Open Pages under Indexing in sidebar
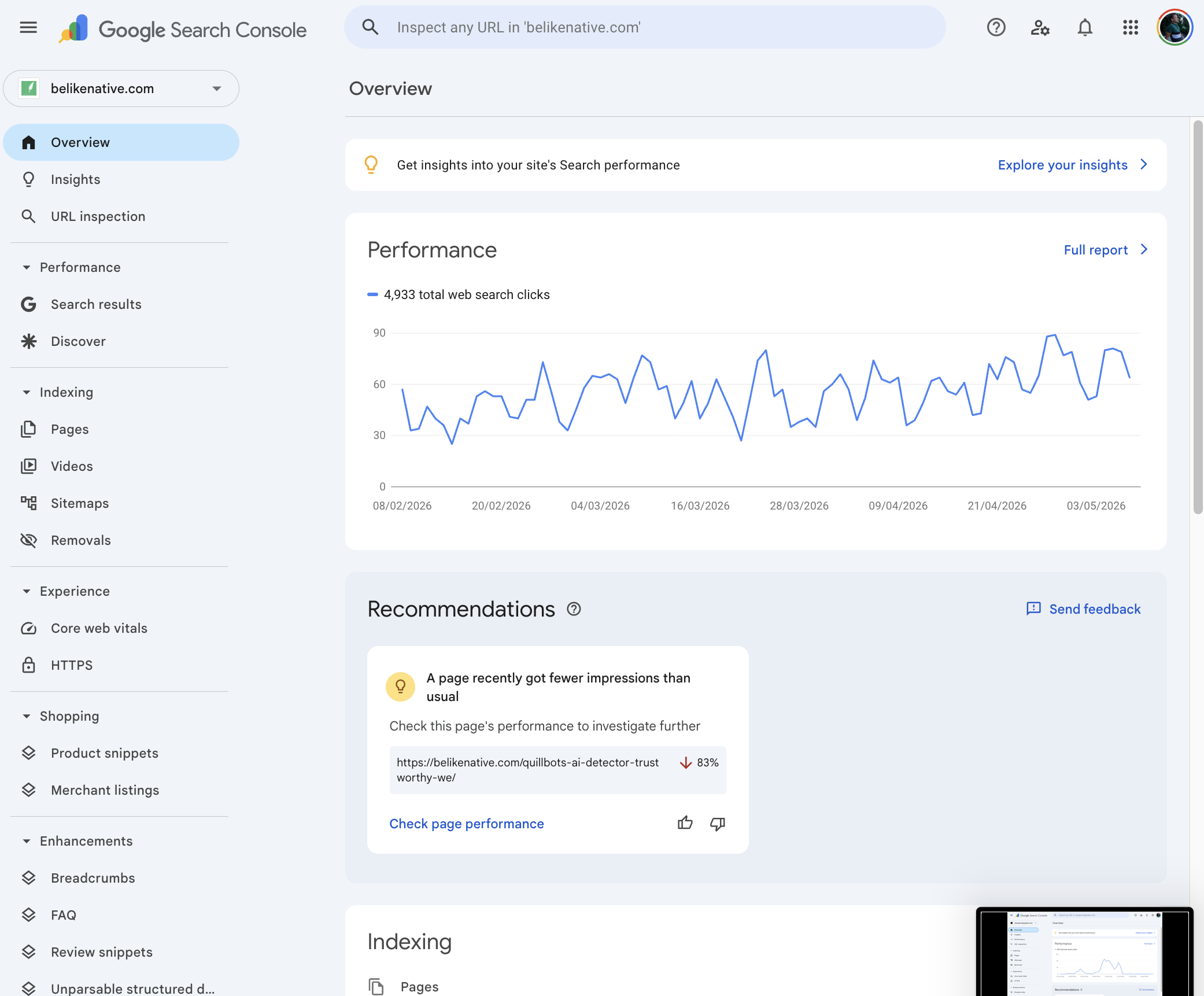 click(121, 429)
